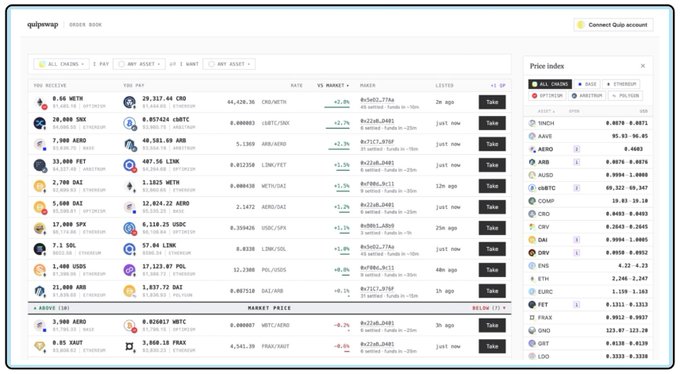The height and width of the screenshot is (374, 680).
Task: Take the 5,600 DAI offer
Action: (492, 207)
